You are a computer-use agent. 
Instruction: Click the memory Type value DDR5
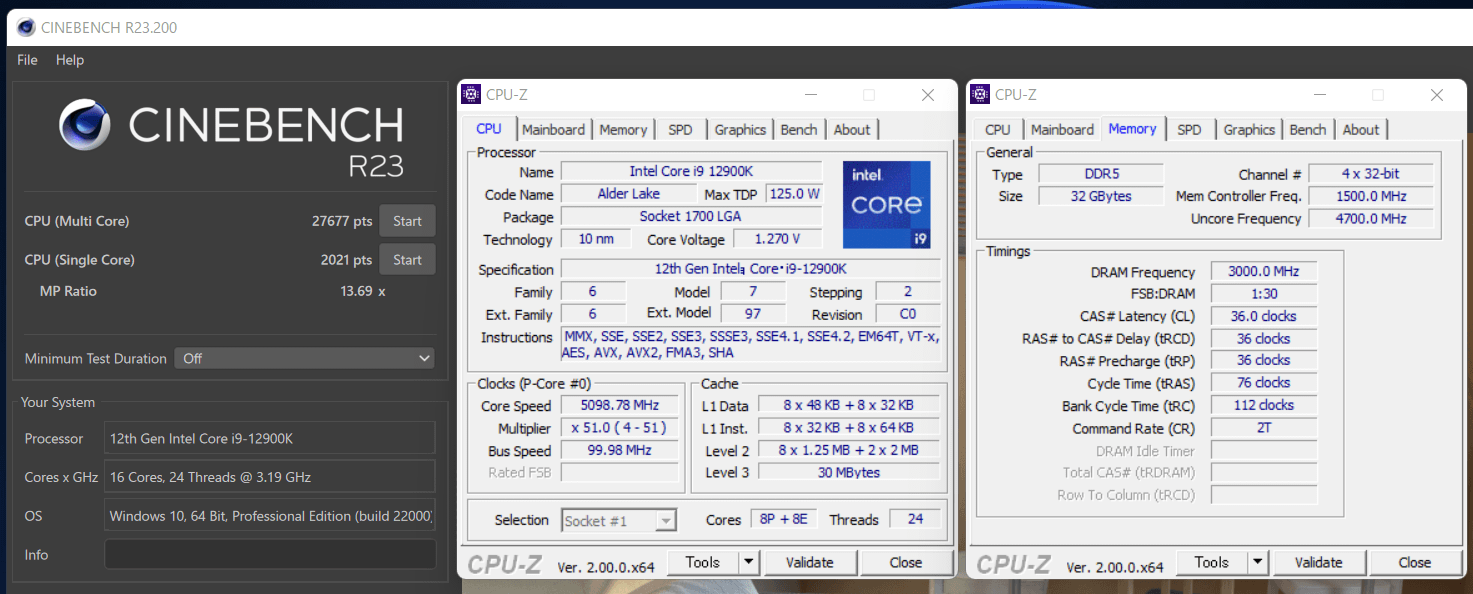pos(1101,174)
